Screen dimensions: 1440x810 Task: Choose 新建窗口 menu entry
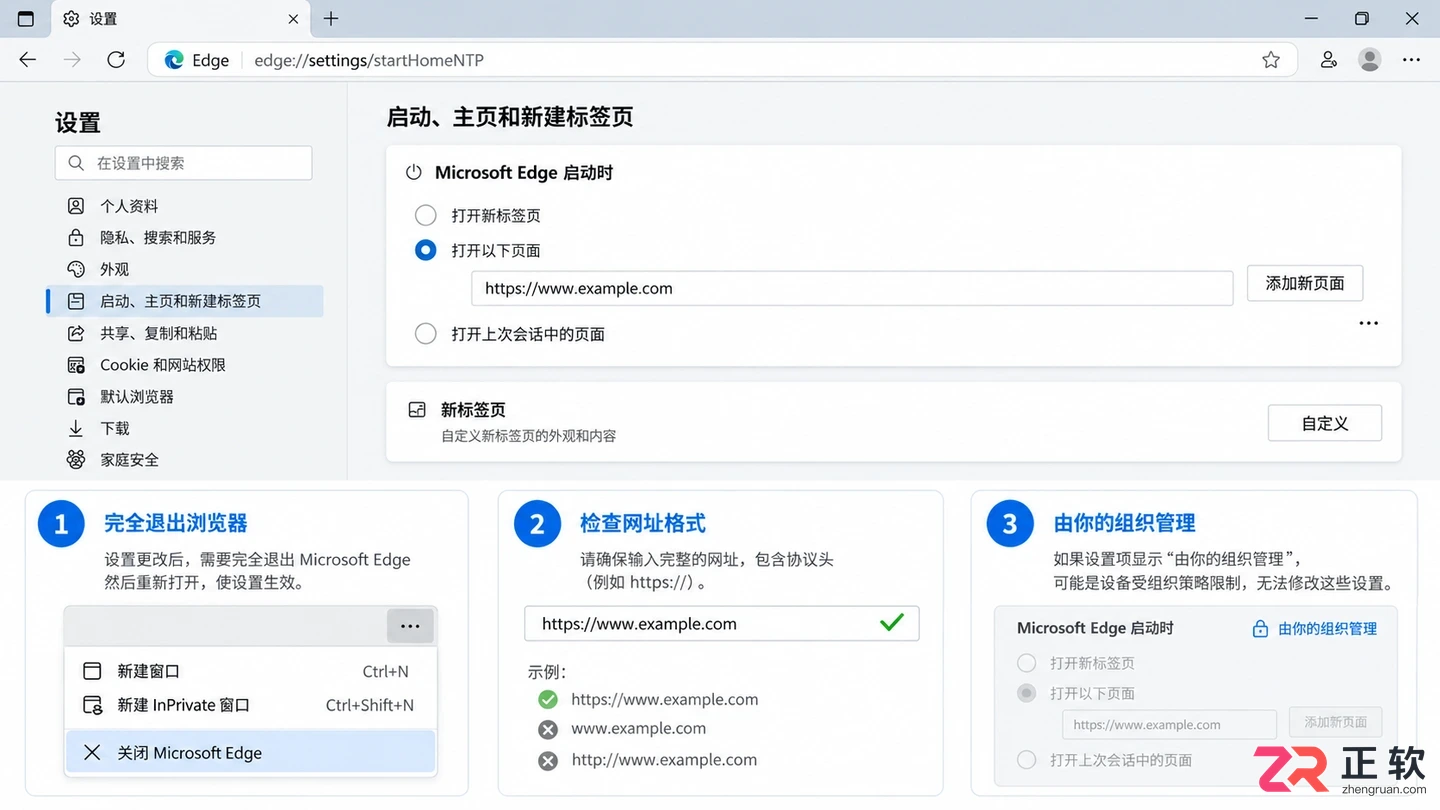250,671
